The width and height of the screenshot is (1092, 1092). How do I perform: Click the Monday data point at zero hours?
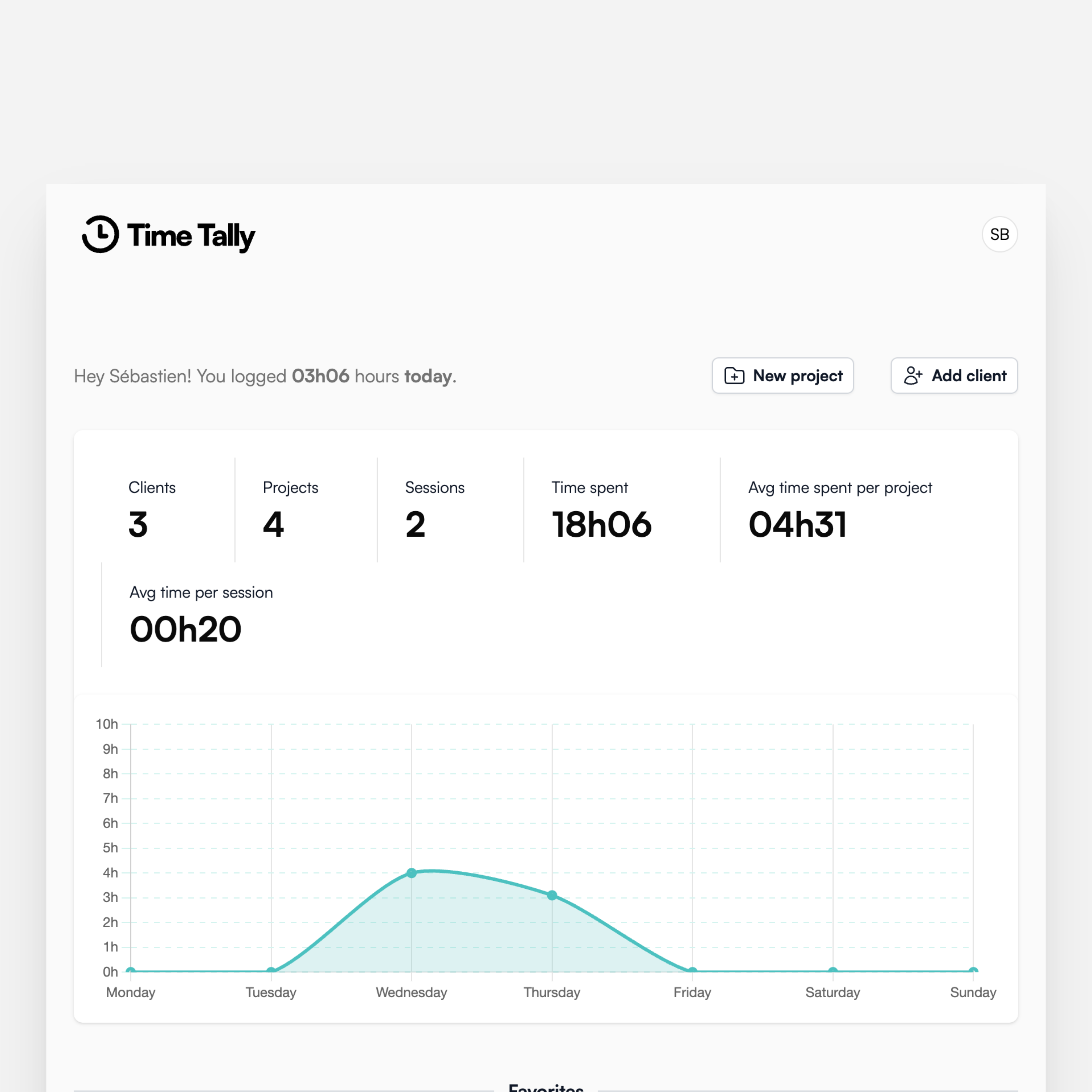(131, 971)
